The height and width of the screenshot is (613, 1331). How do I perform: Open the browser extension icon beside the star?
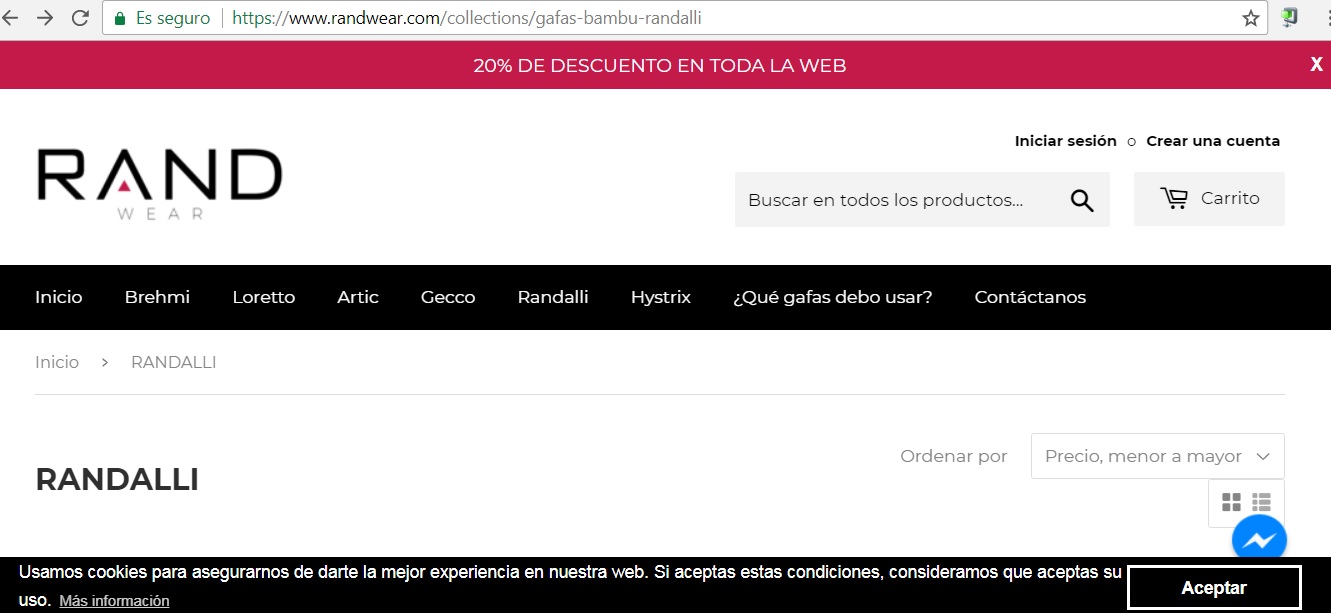[x=1290, y=18]
